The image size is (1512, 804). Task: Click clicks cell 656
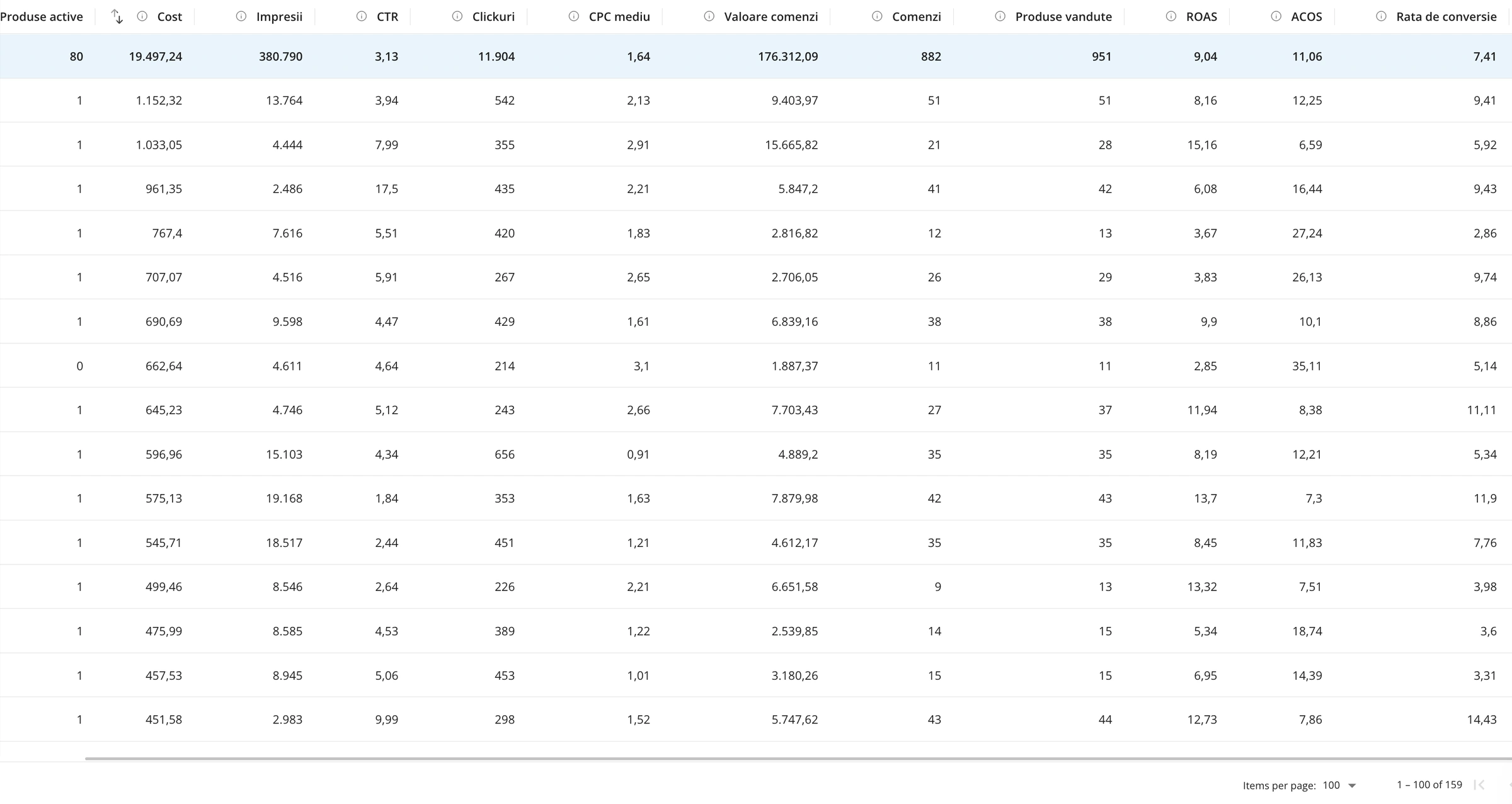505,454
